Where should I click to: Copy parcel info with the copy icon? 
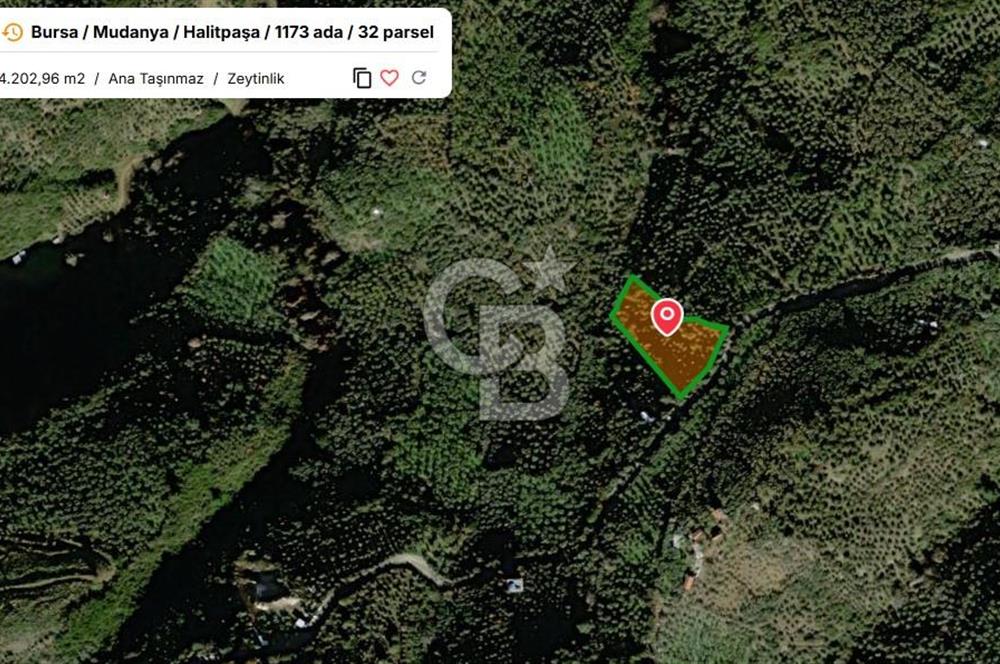point(362,78)
